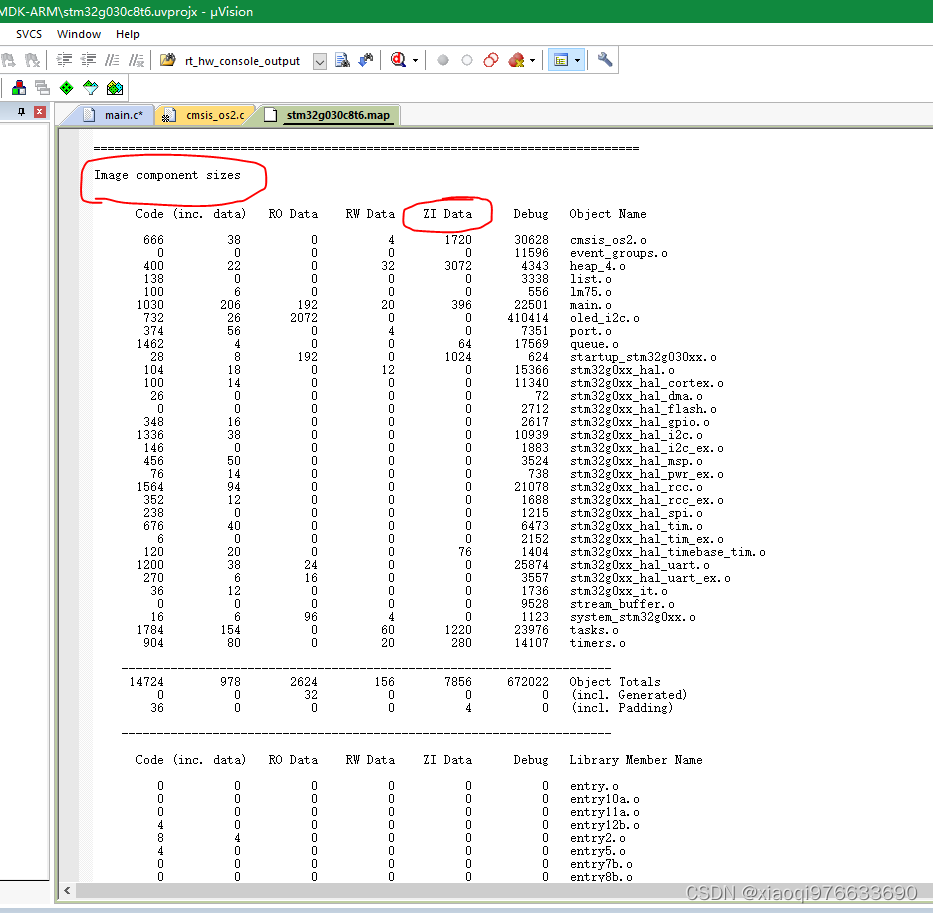The image size is (933, 913).
Task: Click the Indent selection toolbar icon
Action: click(64, 60)
